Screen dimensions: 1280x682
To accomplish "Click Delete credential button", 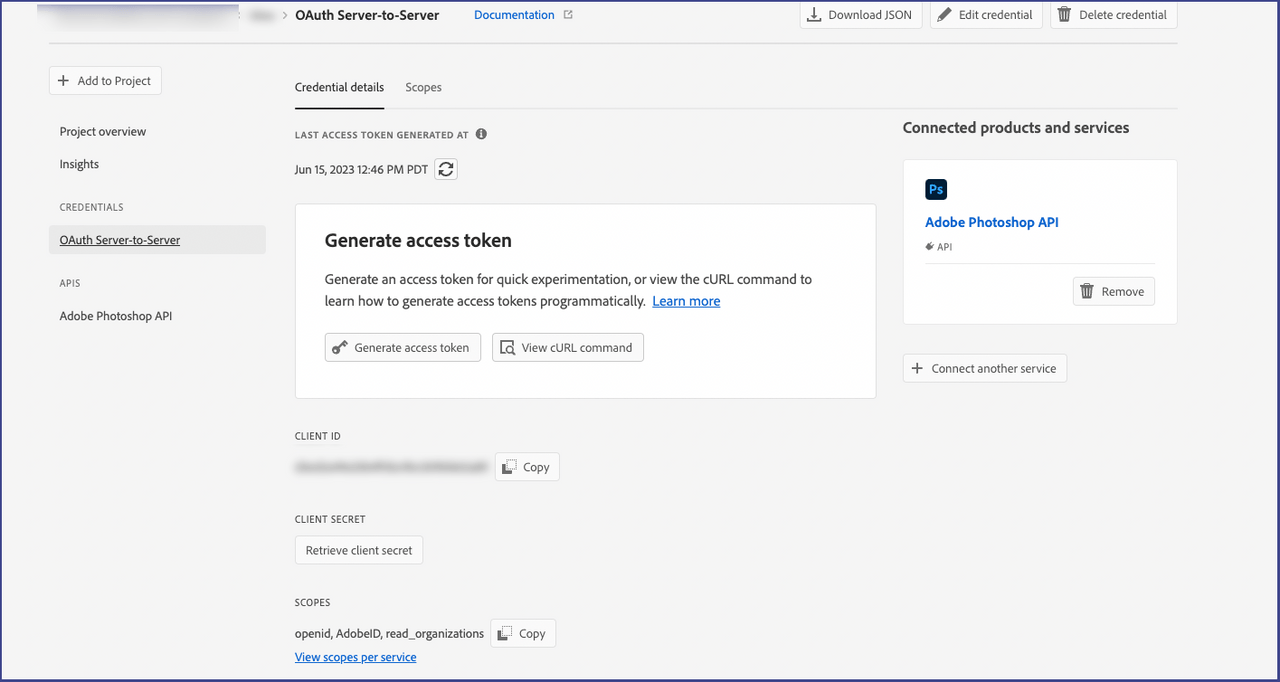I will [1113, 15].
